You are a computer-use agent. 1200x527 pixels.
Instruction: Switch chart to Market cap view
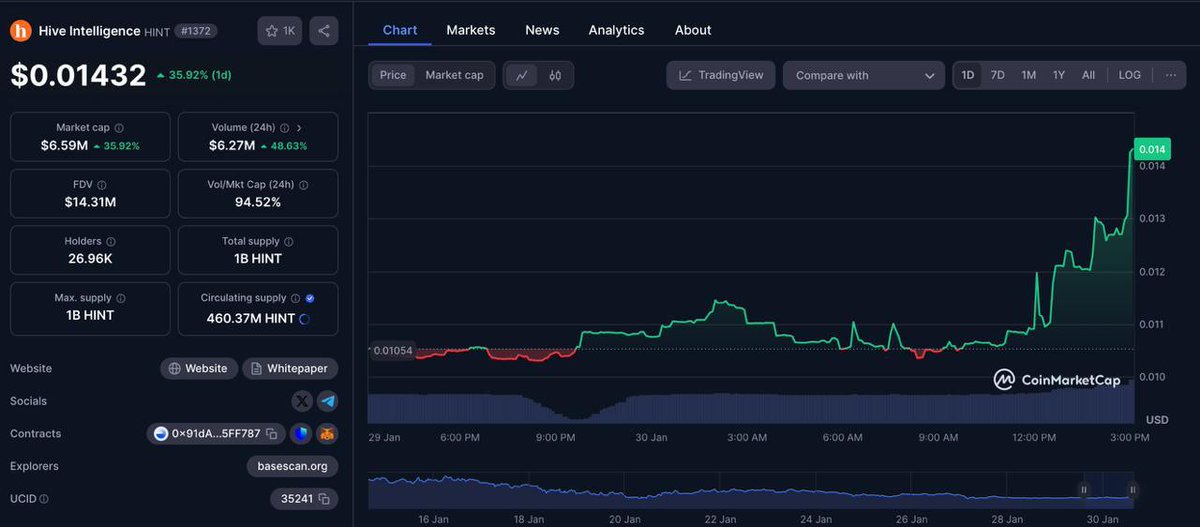click(x=454, y=75)
